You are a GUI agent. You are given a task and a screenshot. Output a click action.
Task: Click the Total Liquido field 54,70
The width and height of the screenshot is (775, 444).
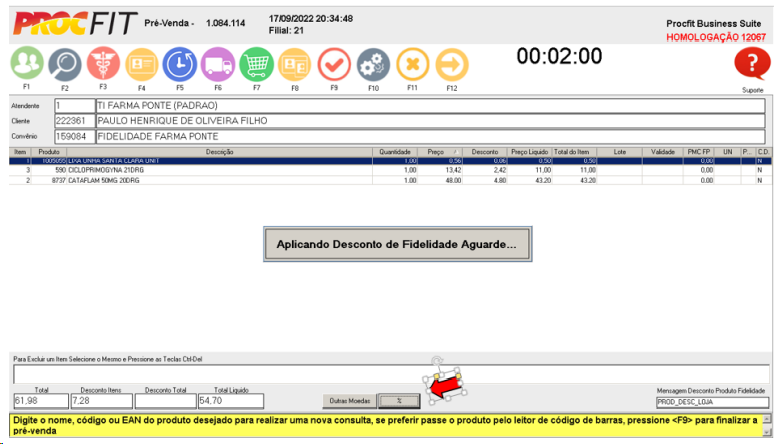(x=231, y=401)
